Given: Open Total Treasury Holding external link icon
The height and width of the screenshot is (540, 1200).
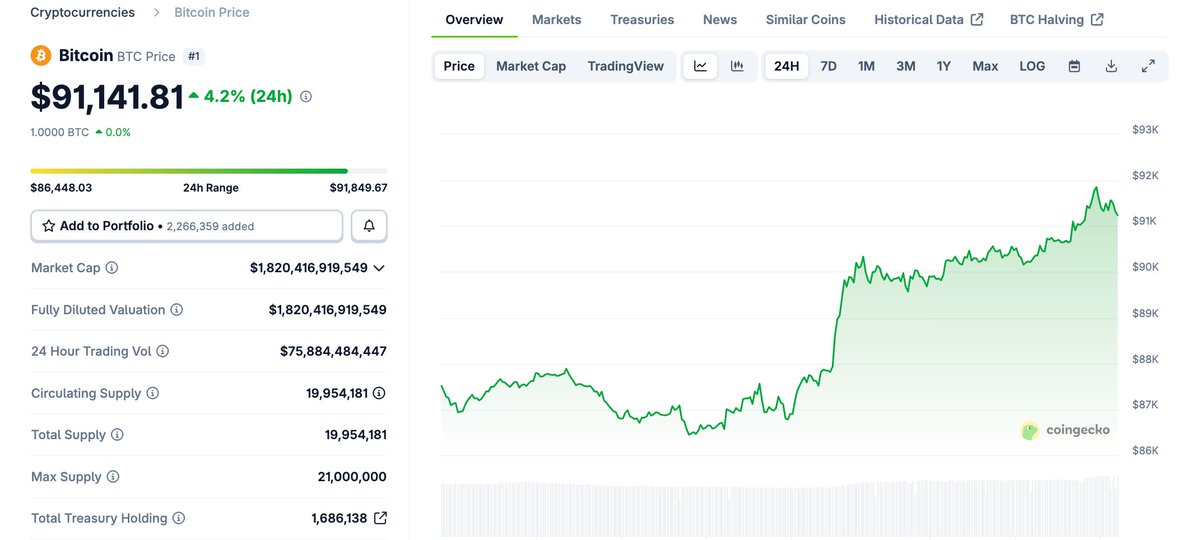Looking at the screenshot, I should point(380,518).
